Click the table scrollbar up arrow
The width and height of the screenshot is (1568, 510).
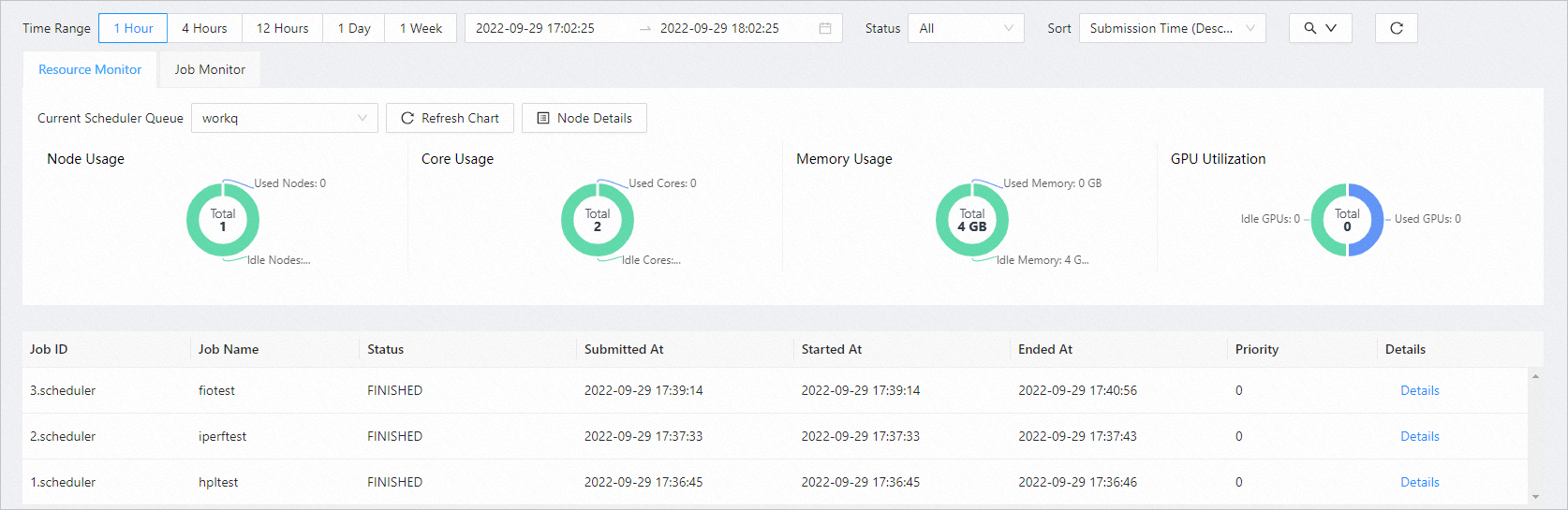coord(1535,376)
